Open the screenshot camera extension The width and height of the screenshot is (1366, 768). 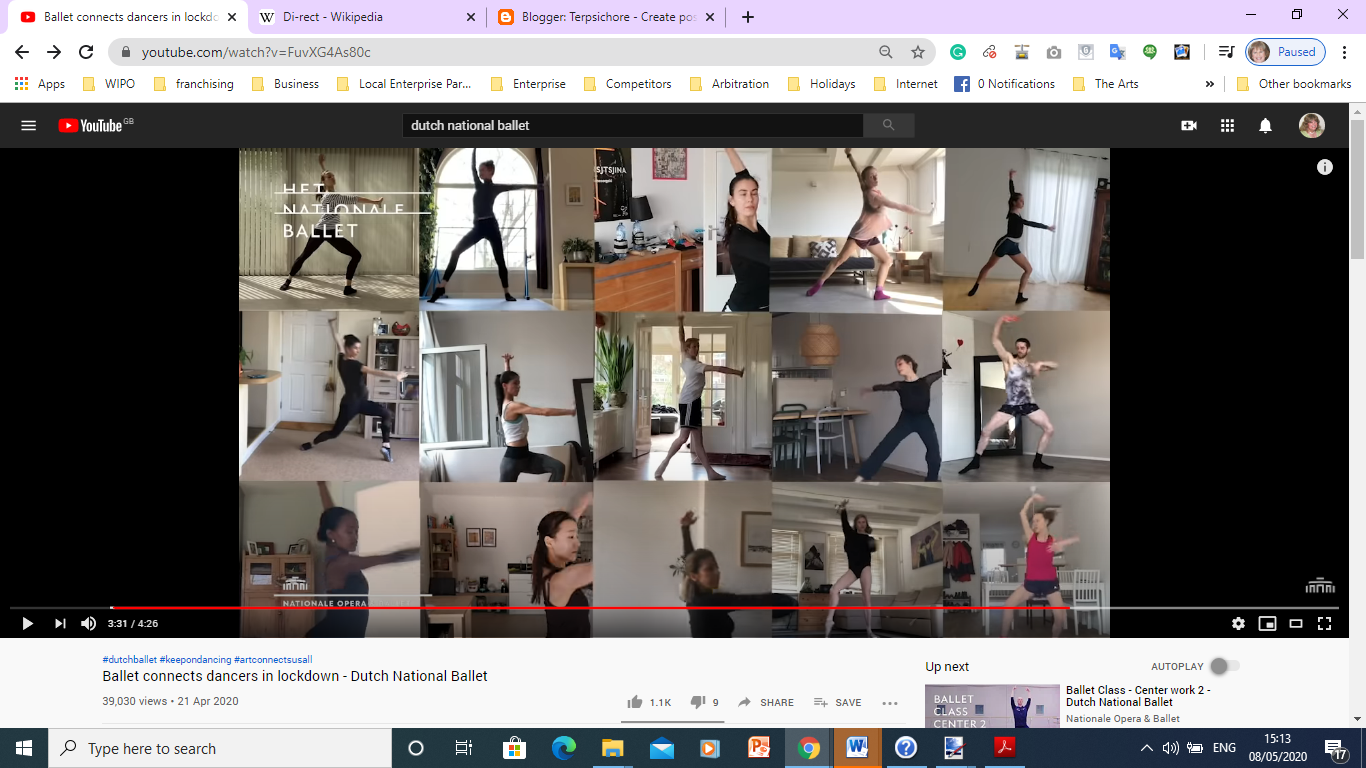[1054, 52]
